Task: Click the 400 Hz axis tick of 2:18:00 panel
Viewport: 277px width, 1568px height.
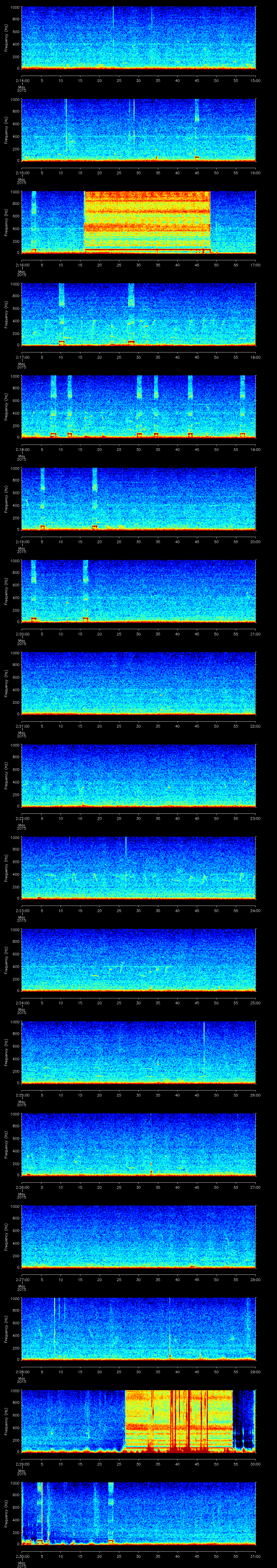Action: tap(16, 413)
